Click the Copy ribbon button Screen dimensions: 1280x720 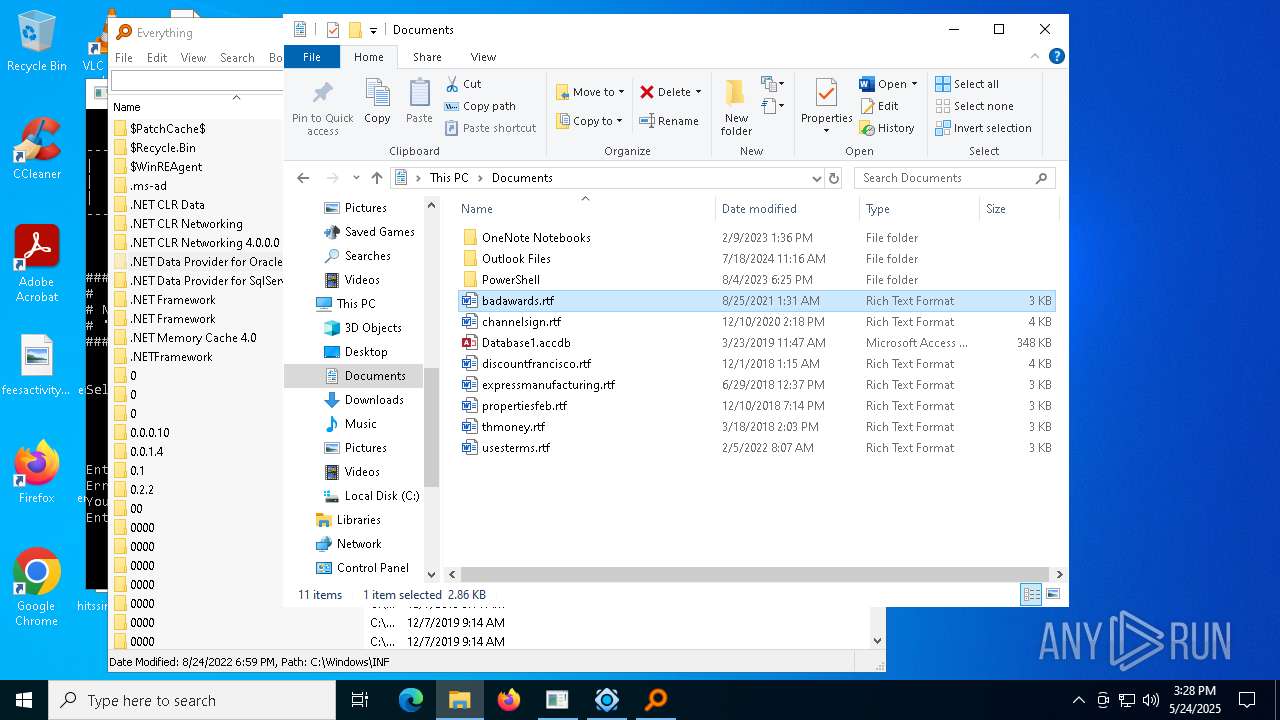(377, 102)
